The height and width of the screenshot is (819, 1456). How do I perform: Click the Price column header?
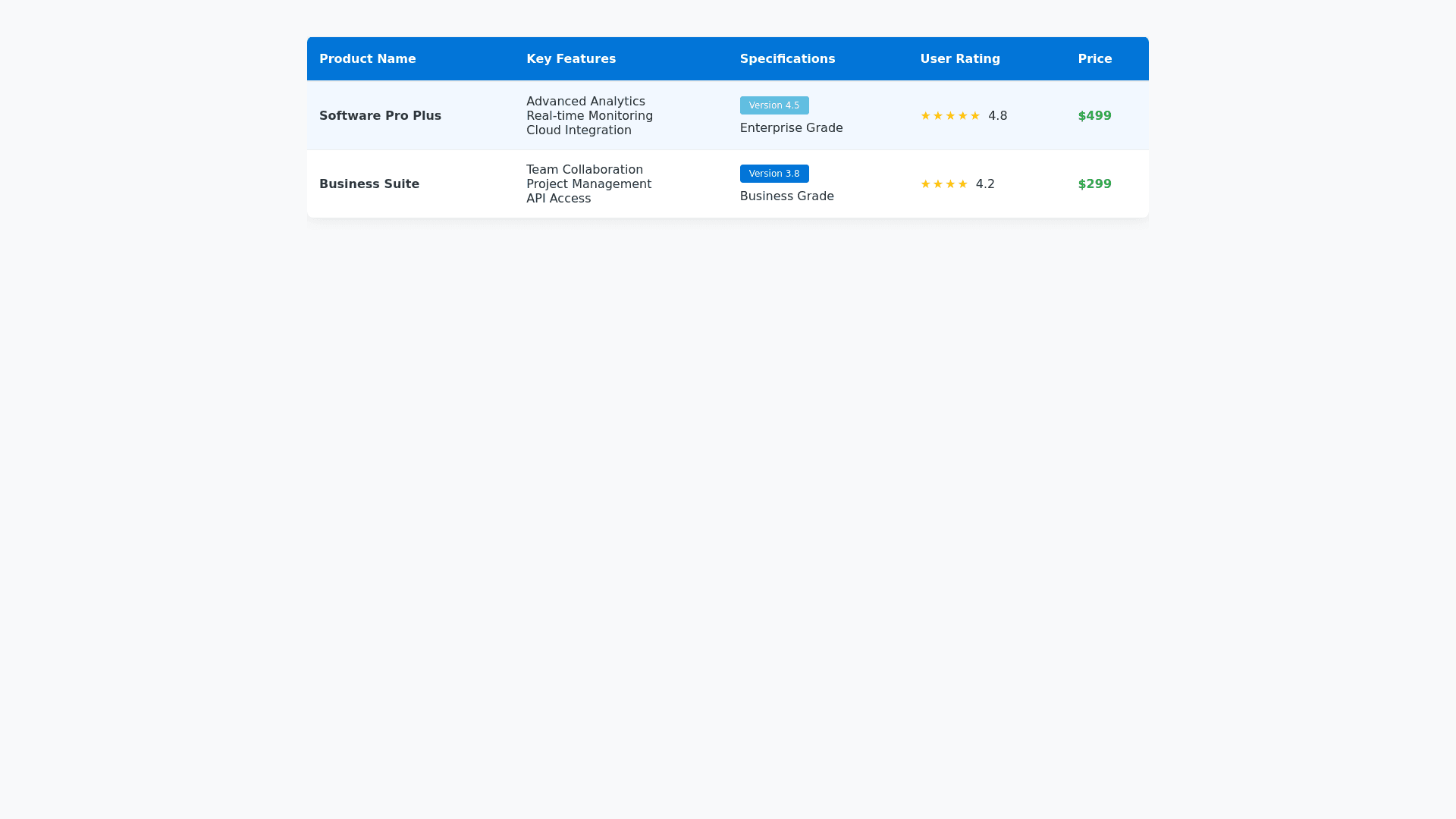coord(1094,59)
